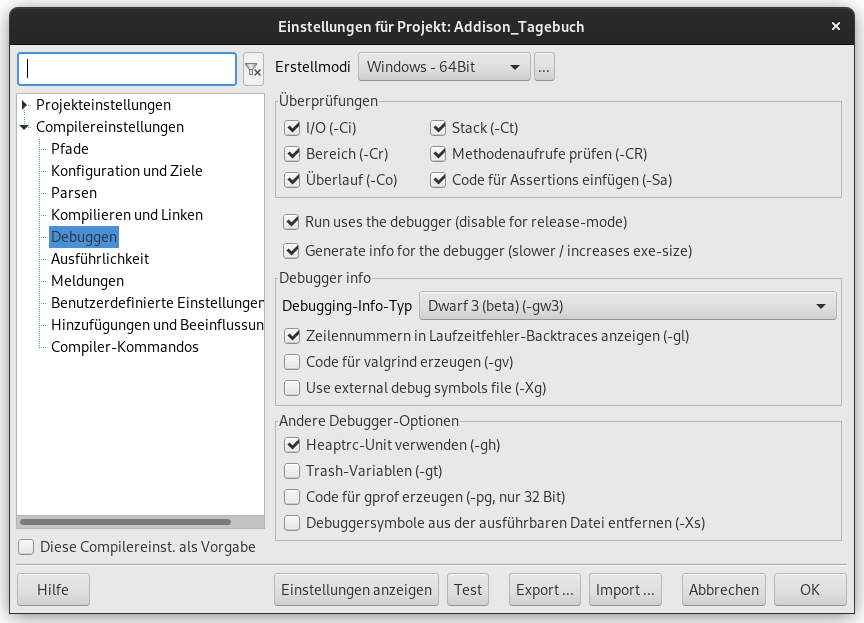Expand the Projekteinstellungen tree node
The width and height of the screenshot is (864, 623).
pos(25,105)
